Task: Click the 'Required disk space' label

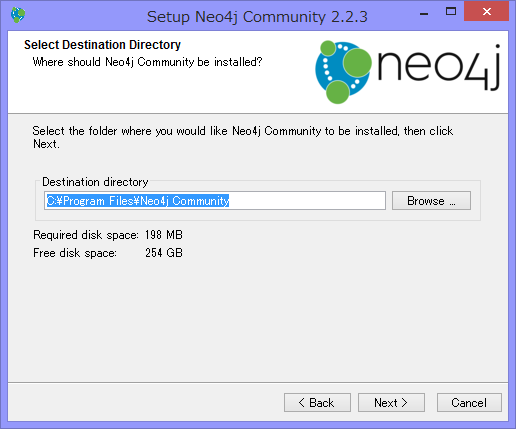Action: click(86, 235)
